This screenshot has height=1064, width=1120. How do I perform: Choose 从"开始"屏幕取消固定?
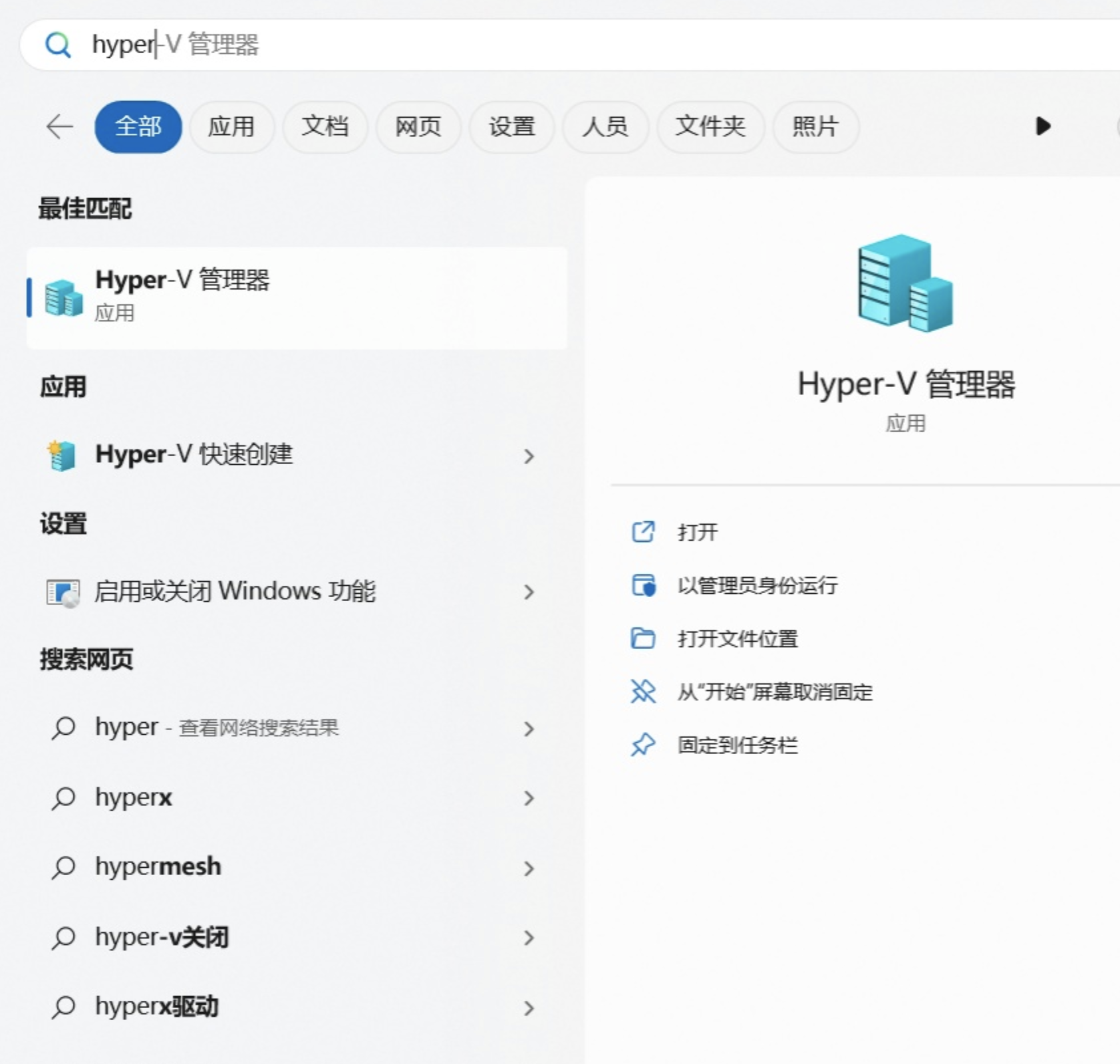point(775,692)
